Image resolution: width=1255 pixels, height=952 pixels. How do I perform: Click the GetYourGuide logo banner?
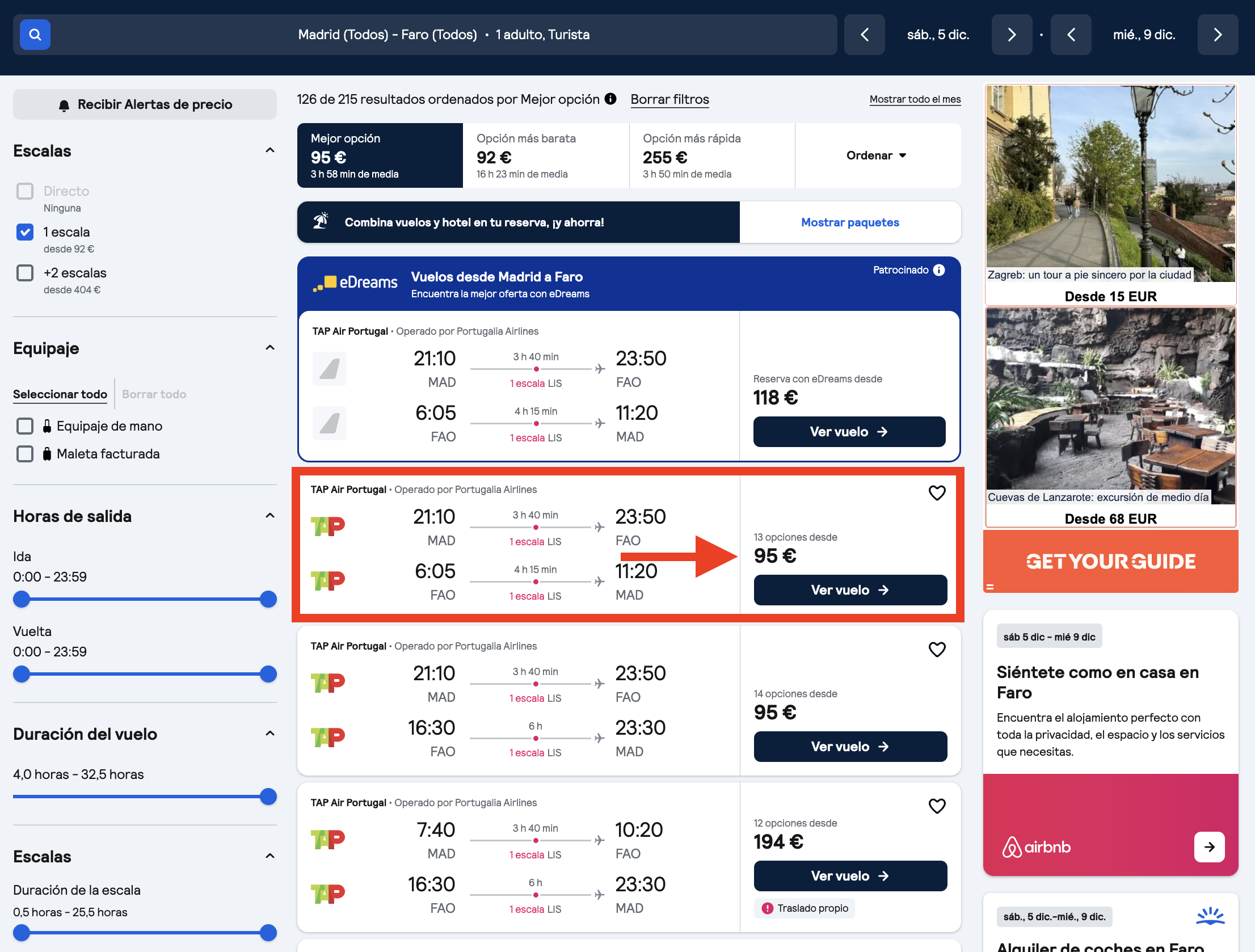tap(1110, 562)
